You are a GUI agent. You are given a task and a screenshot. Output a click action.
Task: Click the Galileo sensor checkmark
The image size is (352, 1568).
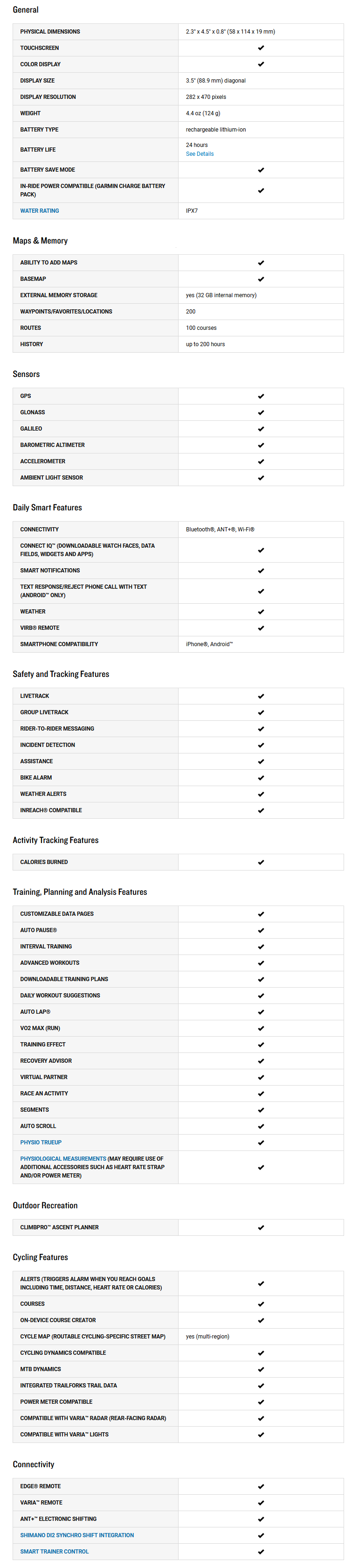pyautogui.click(x=261, y=429)
